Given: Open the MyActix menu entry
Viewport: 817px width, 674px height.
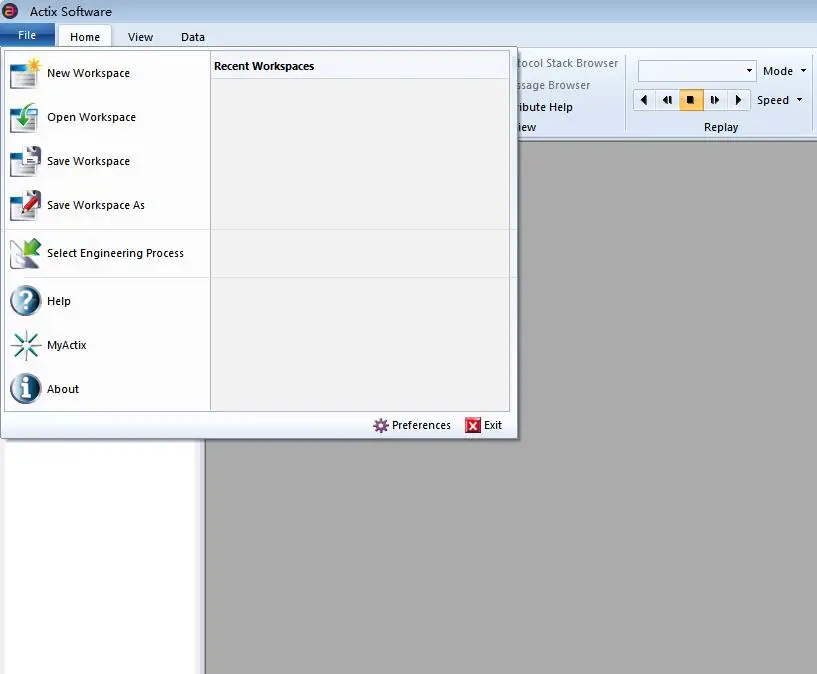Looking at the screenshot, I should [x=107, y=345].
